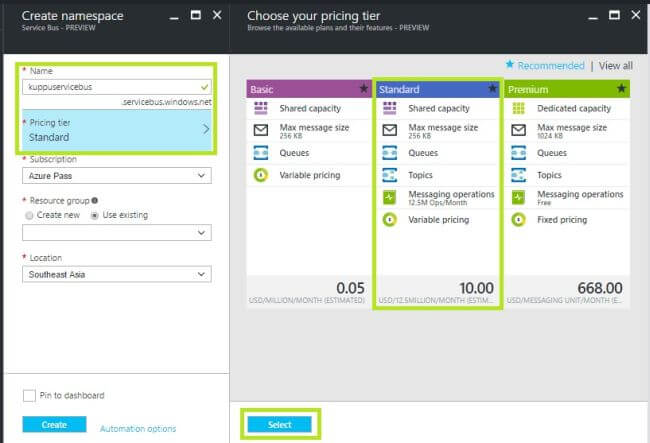Click the Create button
The height and width of the screenshot is (443, 650).
pyautogui.click(x=54, y=424)
